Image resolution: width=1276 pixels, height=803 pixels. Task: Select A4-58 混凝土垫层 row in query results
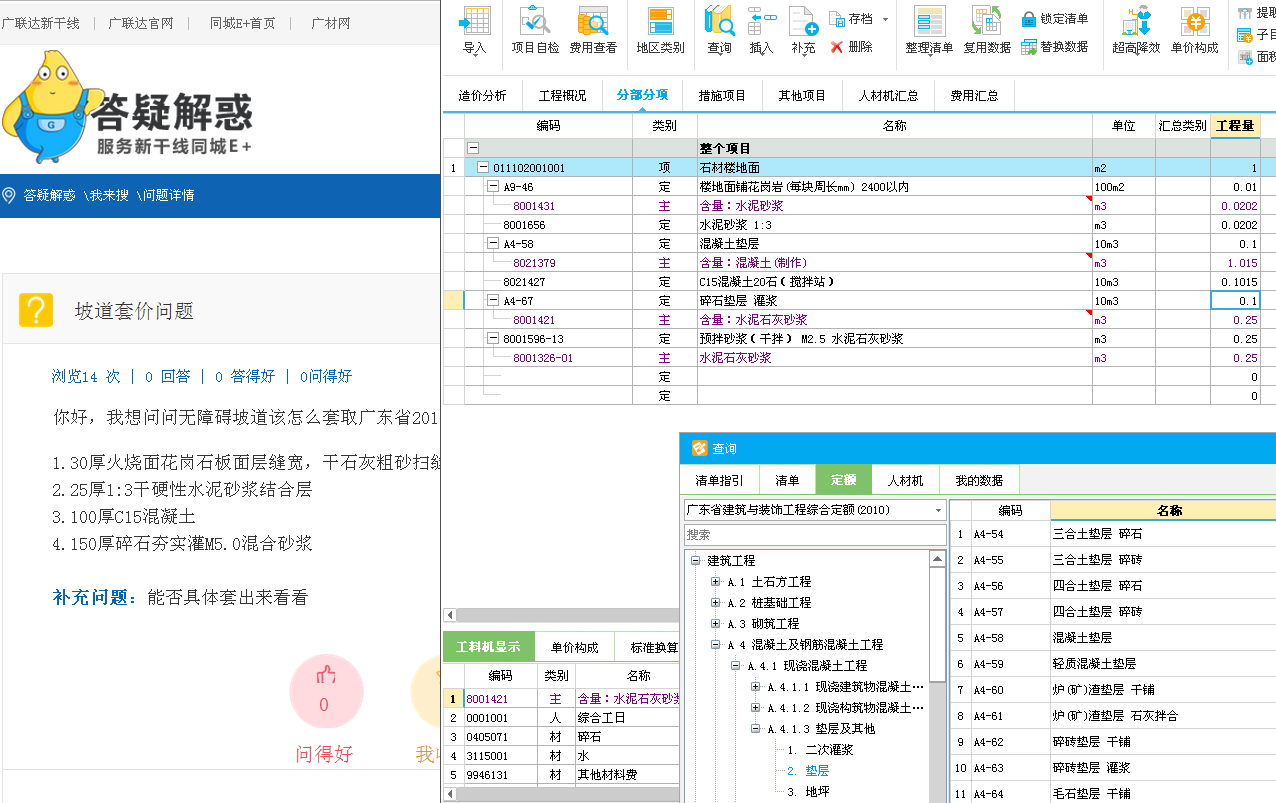pyautogui.click(x=1112, y=638)
